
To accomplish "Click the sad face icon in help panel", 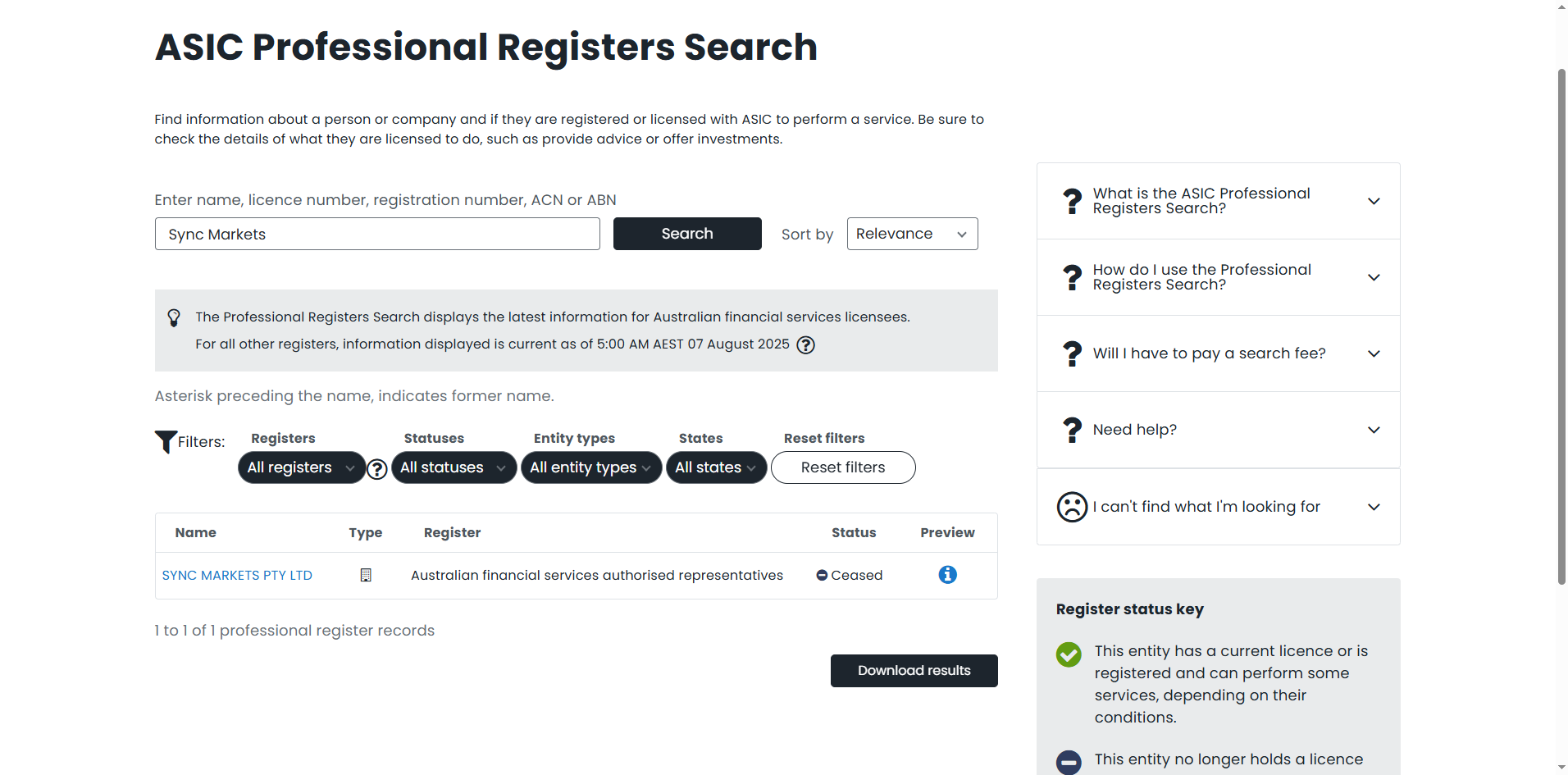I will 1072,507.
